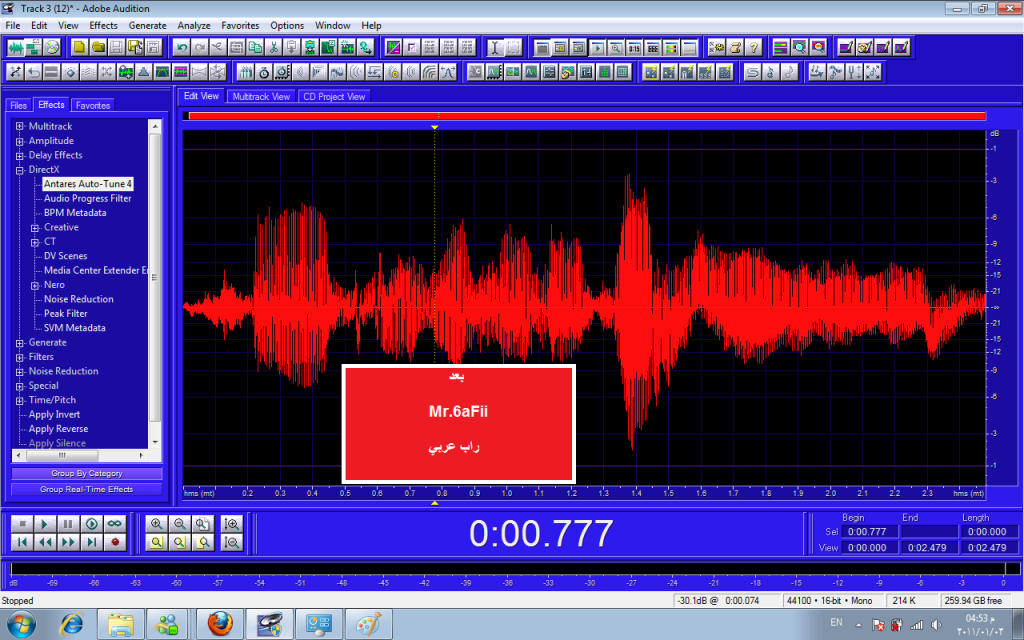
Task: Expand the Creative subfolder
Action: click(35, 227)
